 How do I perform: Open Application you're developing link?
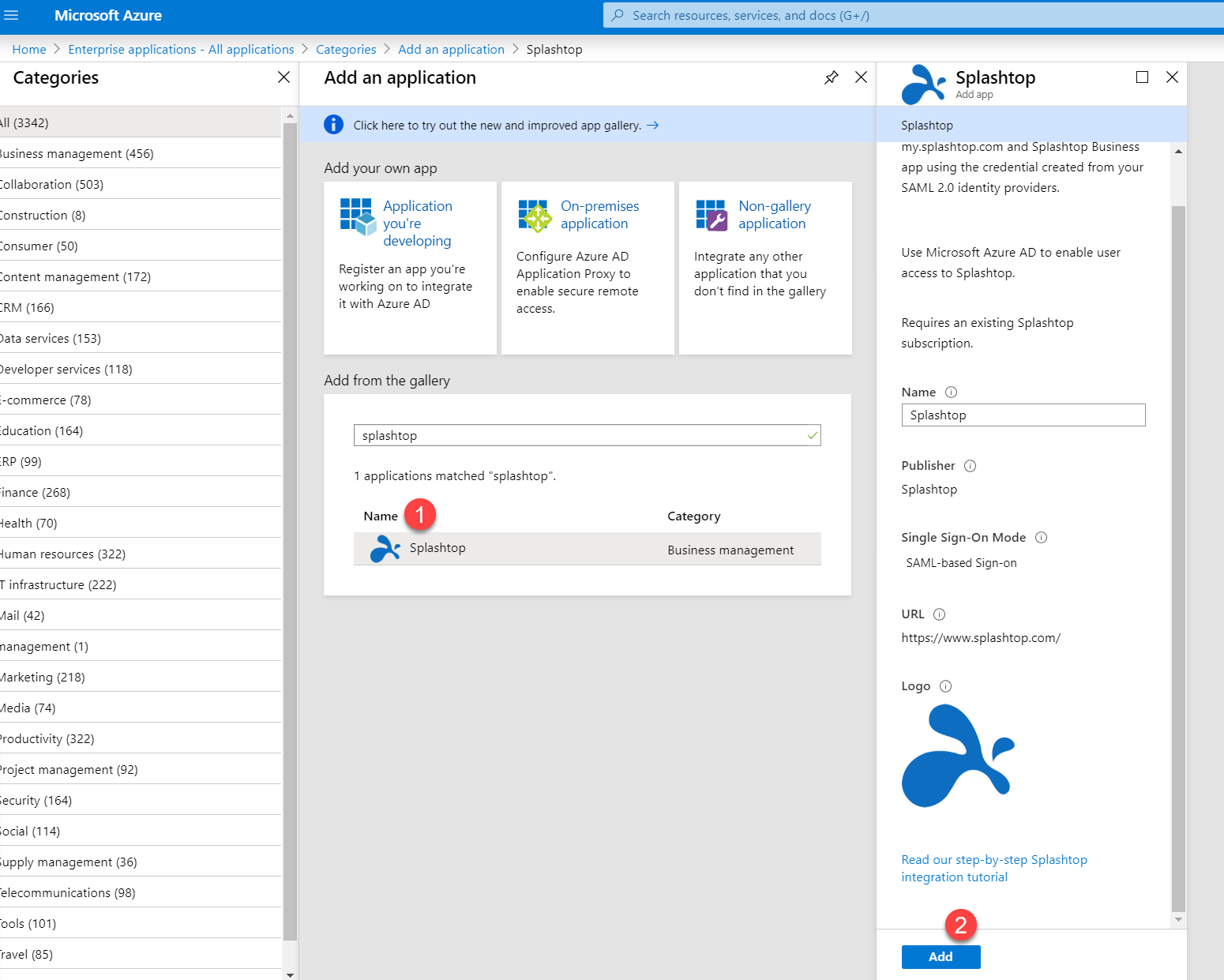coord(418,223)
